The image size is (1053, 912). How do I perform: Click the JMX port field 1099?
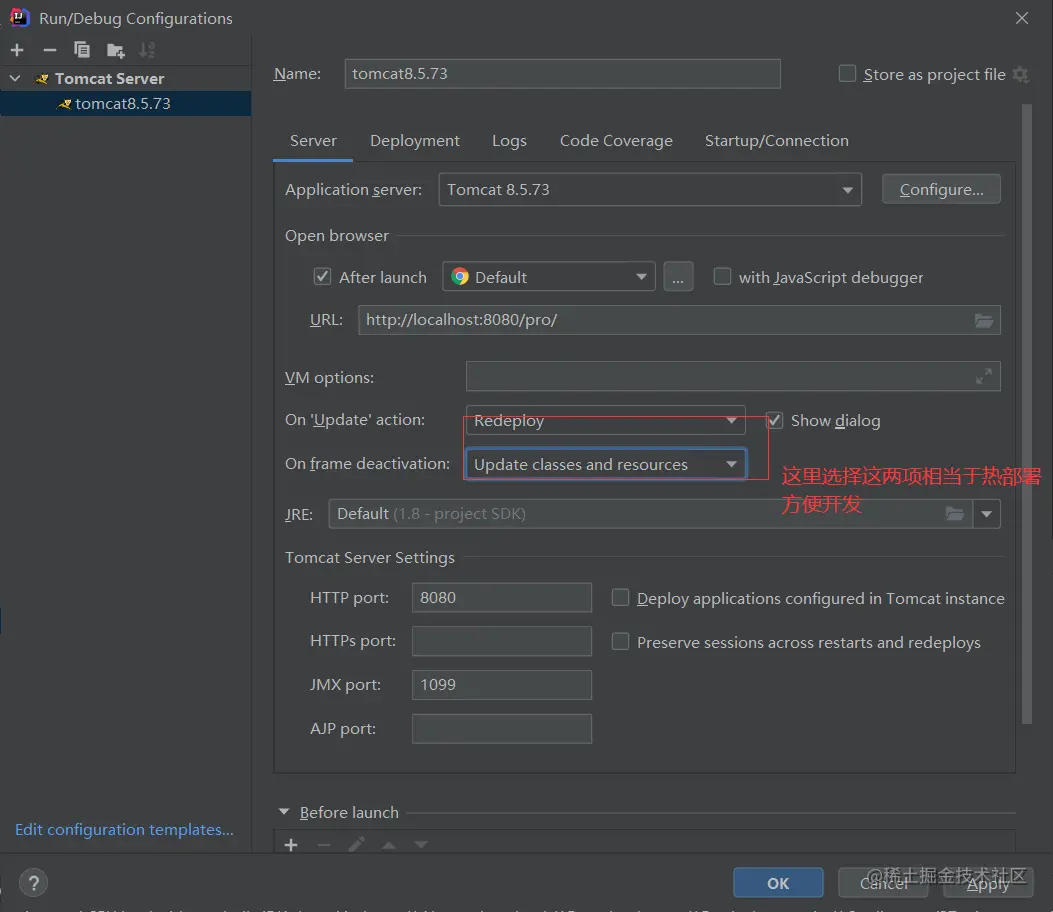click(502, 685)
